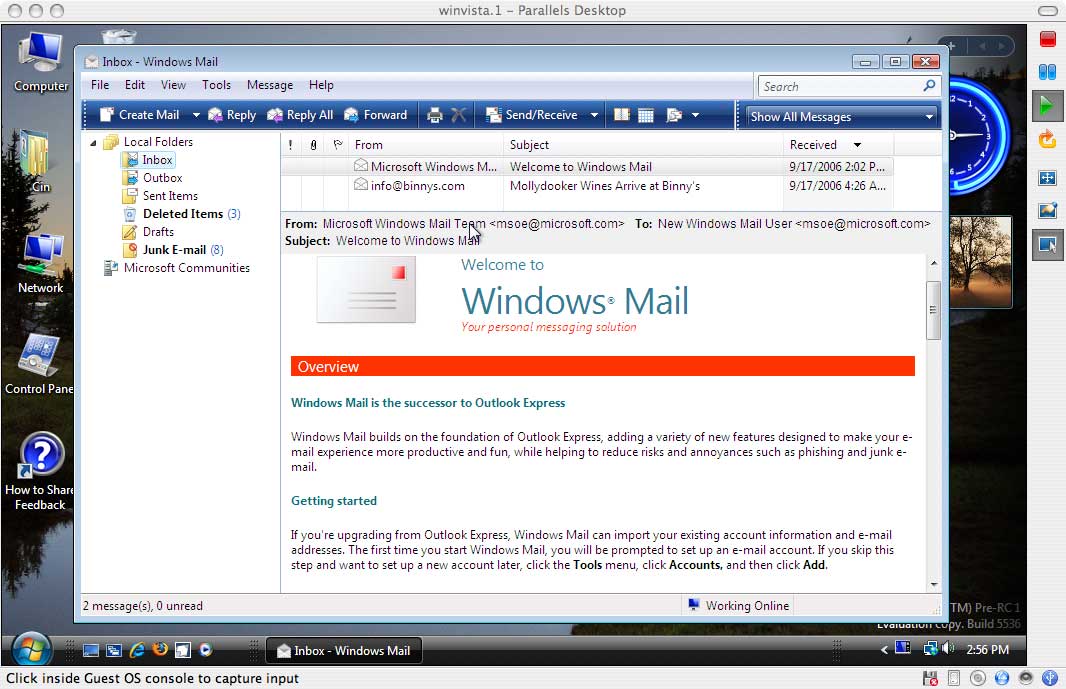The width and height of the screenshot is (1066, 689).
Task: Click the Windows Start orb
Action: point(31,650)
